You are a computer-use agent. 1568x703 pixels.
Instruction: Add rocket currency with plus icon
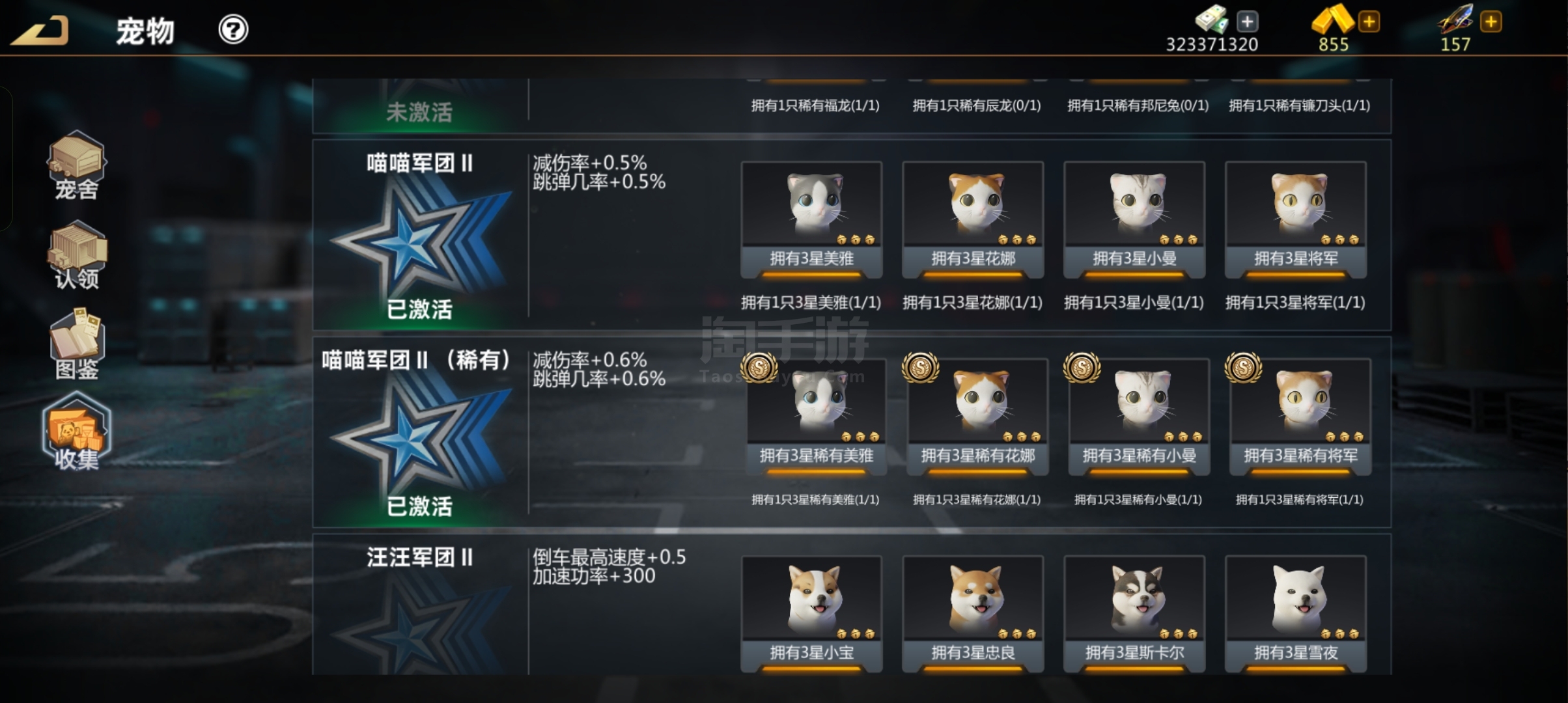click(x=1491, y=21)
